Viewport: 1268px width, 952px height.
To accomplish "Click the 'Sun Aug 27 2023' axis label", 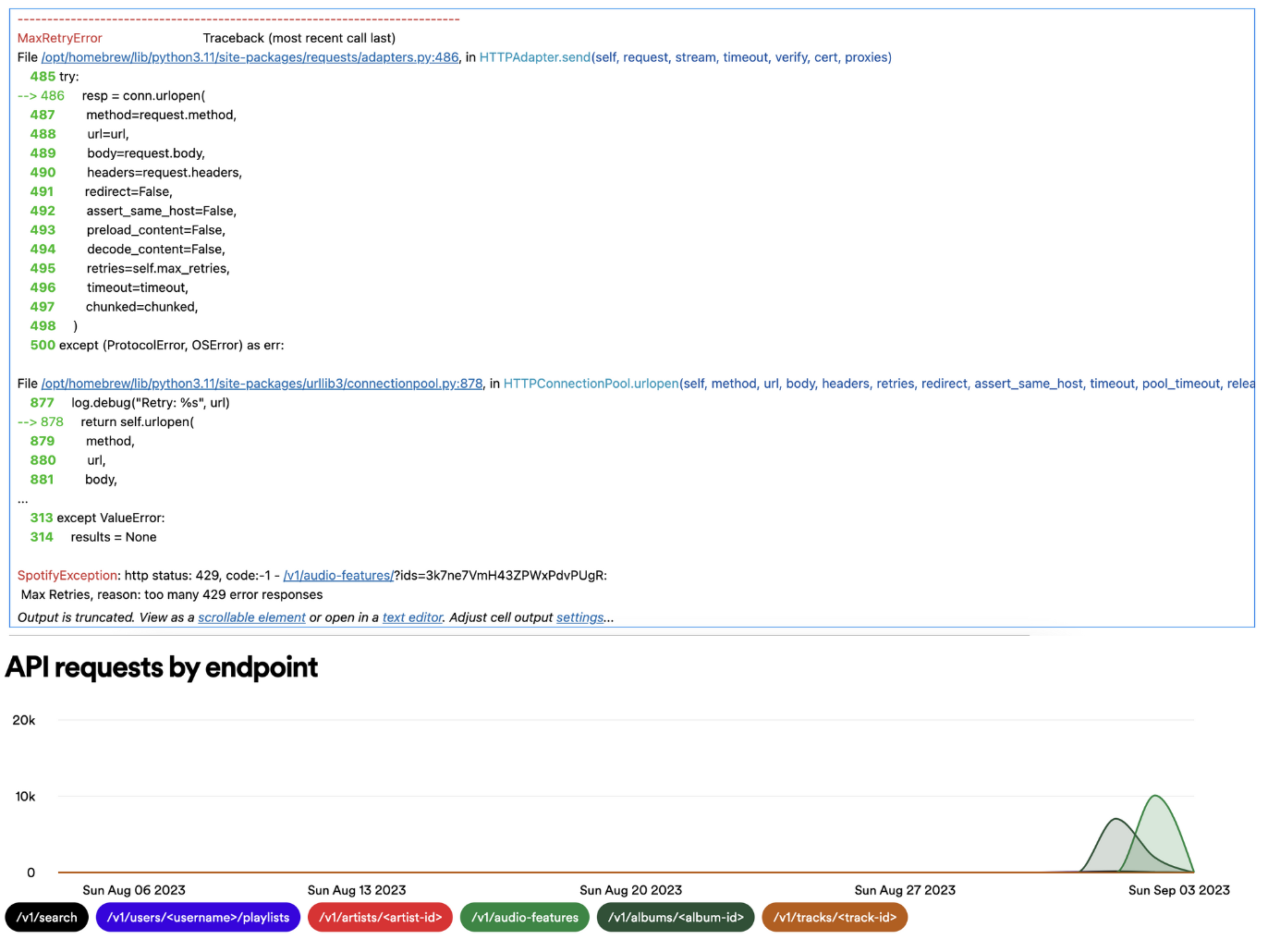I will coord(905,890).
